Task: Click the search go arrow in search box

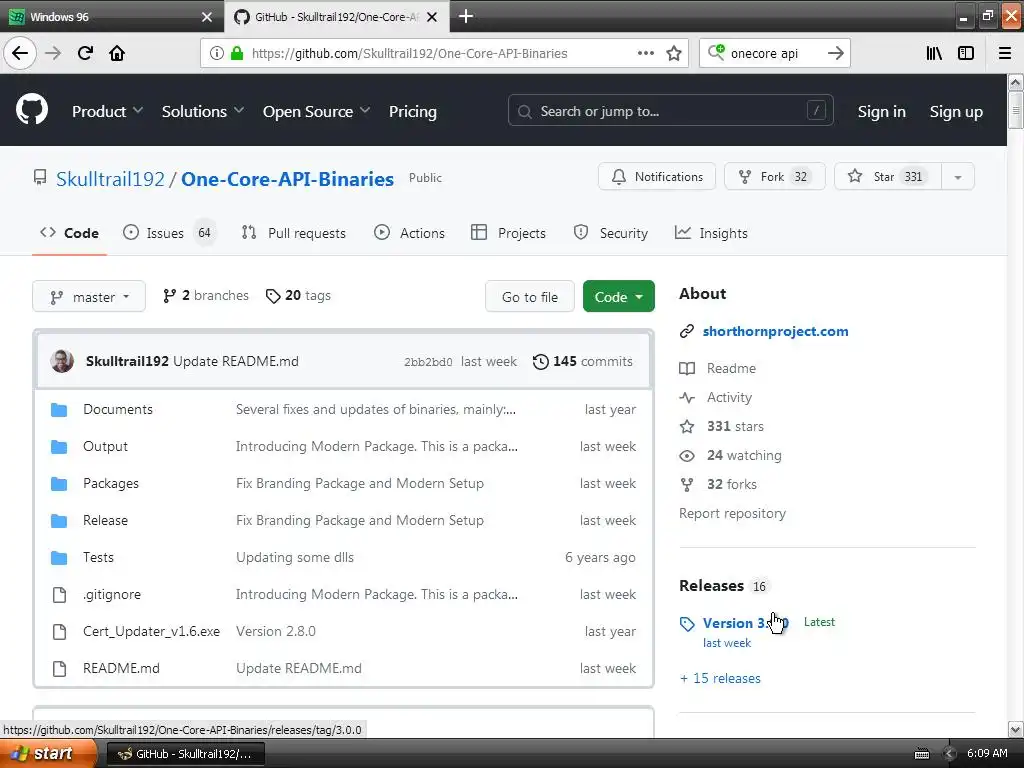Action: click(x=835, y=53)
